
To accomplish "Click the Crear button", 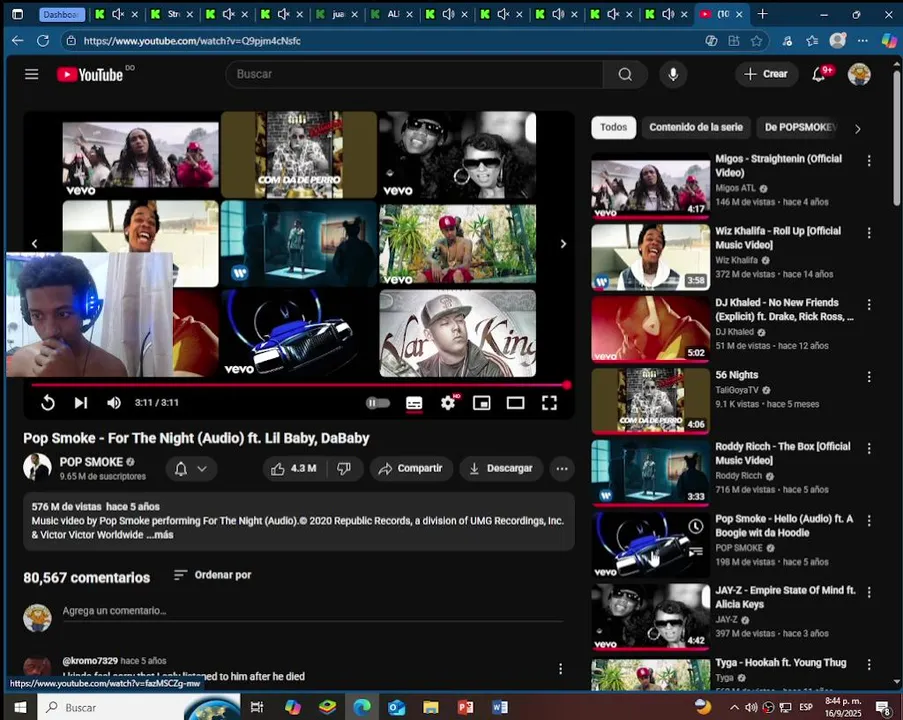I will coord(766,74).
